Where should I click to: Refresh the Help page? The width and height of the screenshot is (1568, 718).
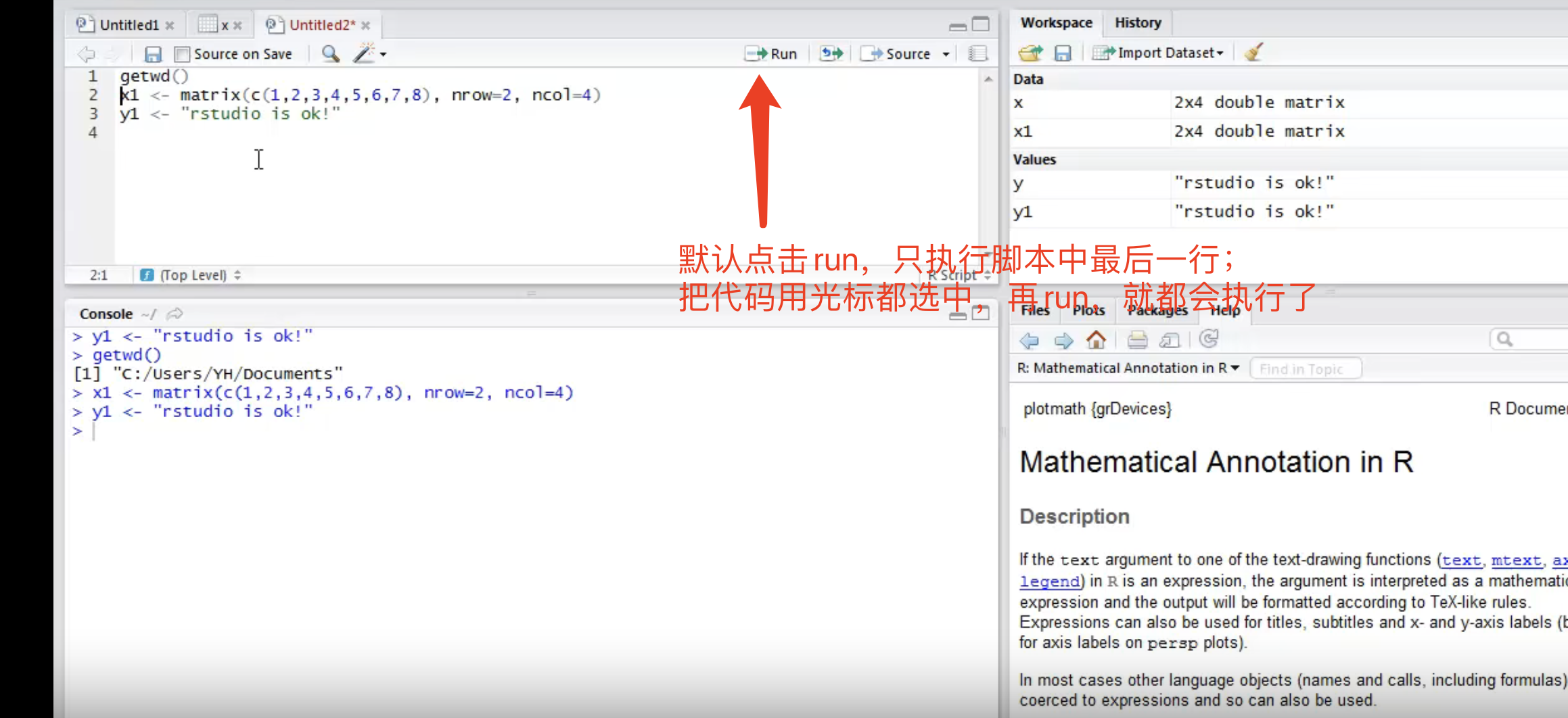(1209, 341)
